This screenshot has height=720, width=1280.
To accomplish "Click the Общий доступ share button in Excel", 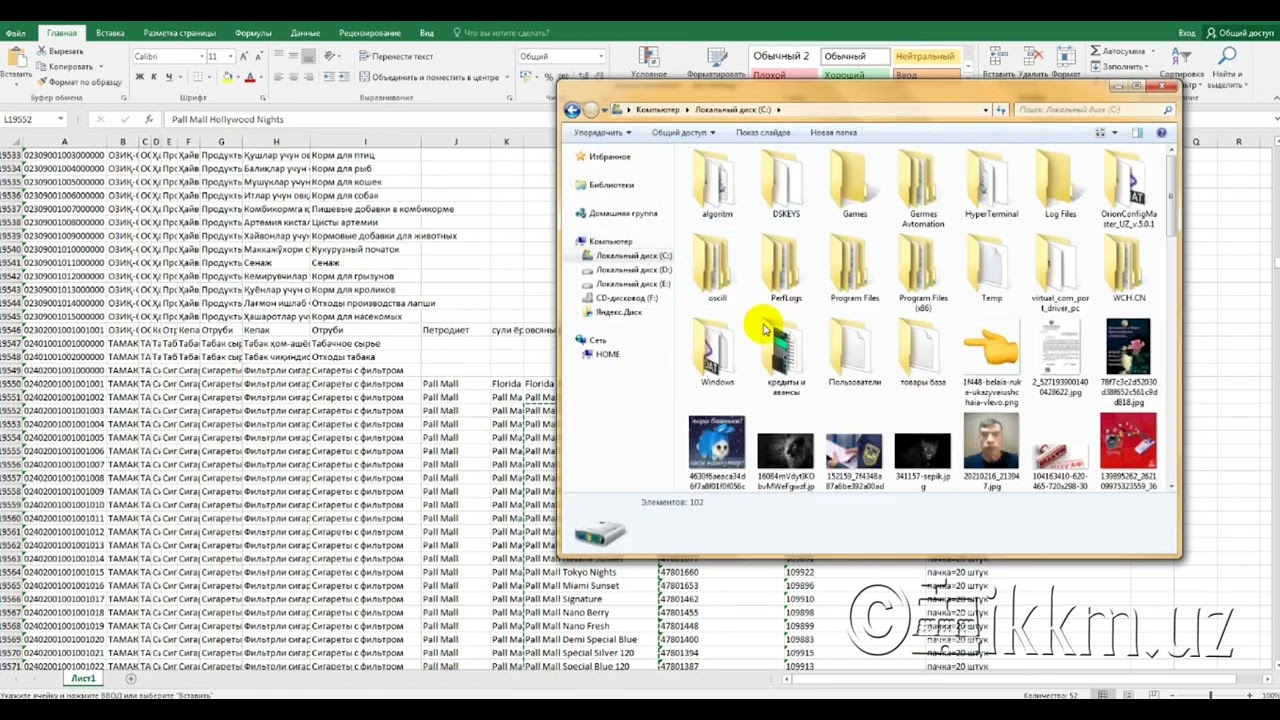I will (1240, 33).
